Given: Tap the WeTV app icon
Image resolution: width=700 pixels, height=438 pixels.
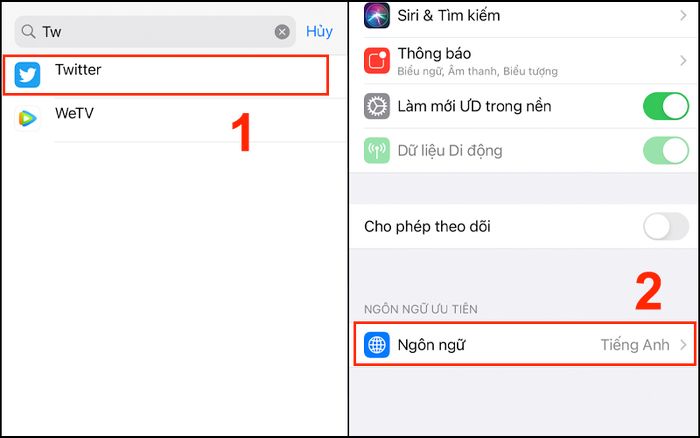Looking at the screenshot, I should coord(27,118).
